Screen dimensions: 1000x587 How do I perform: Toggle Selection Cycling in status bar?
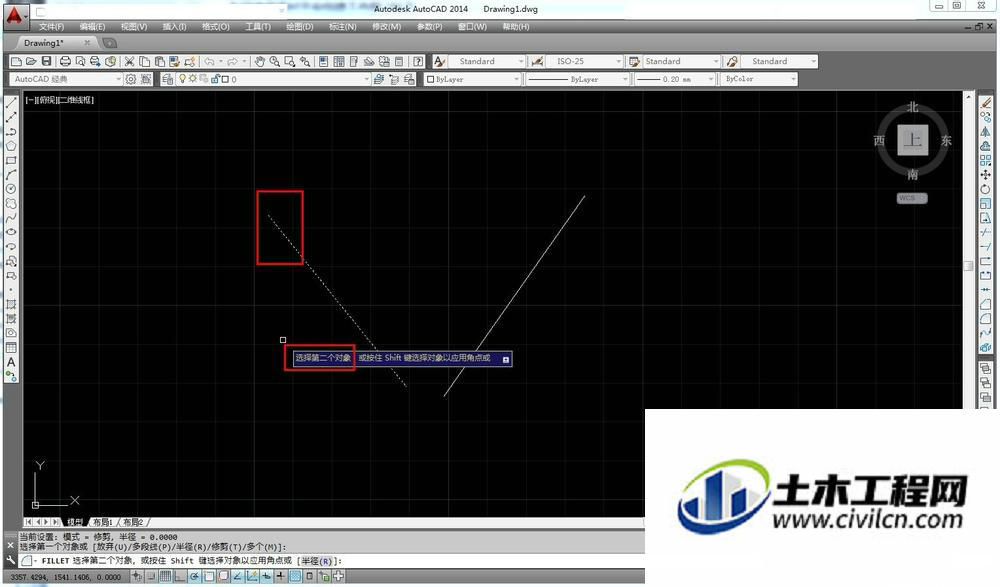coord(324,577)
